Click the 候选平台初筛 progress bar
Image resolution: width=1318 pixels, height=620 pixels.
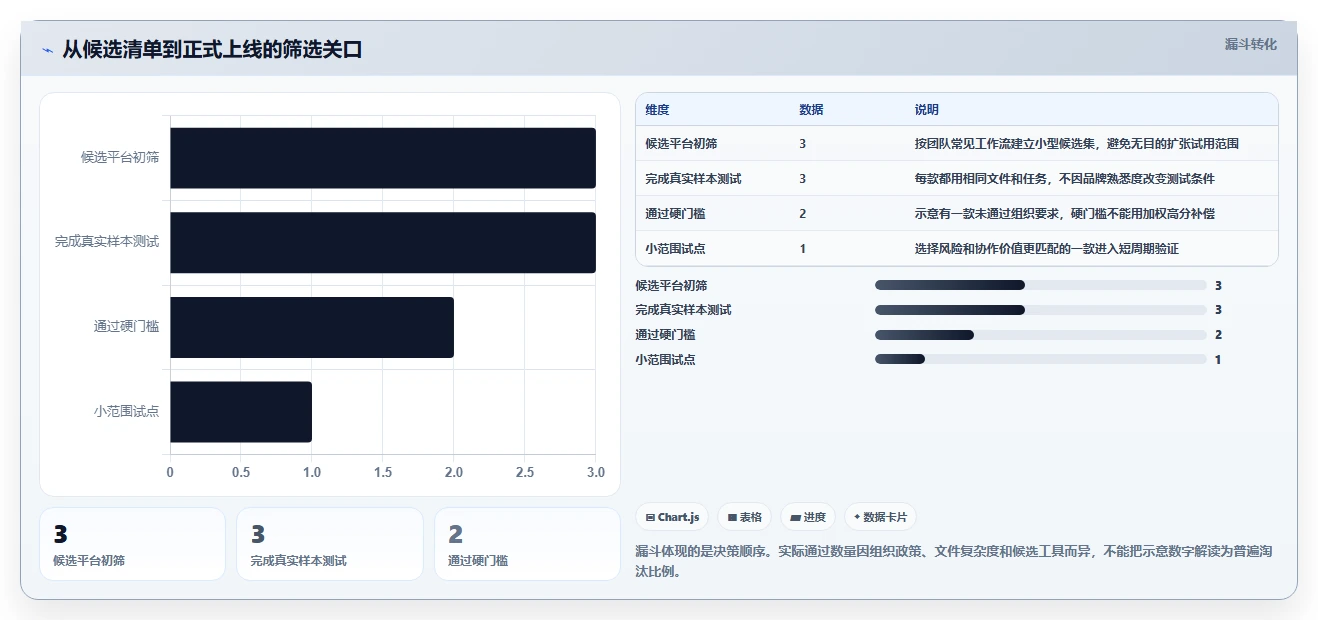[x=1041, y=285]
